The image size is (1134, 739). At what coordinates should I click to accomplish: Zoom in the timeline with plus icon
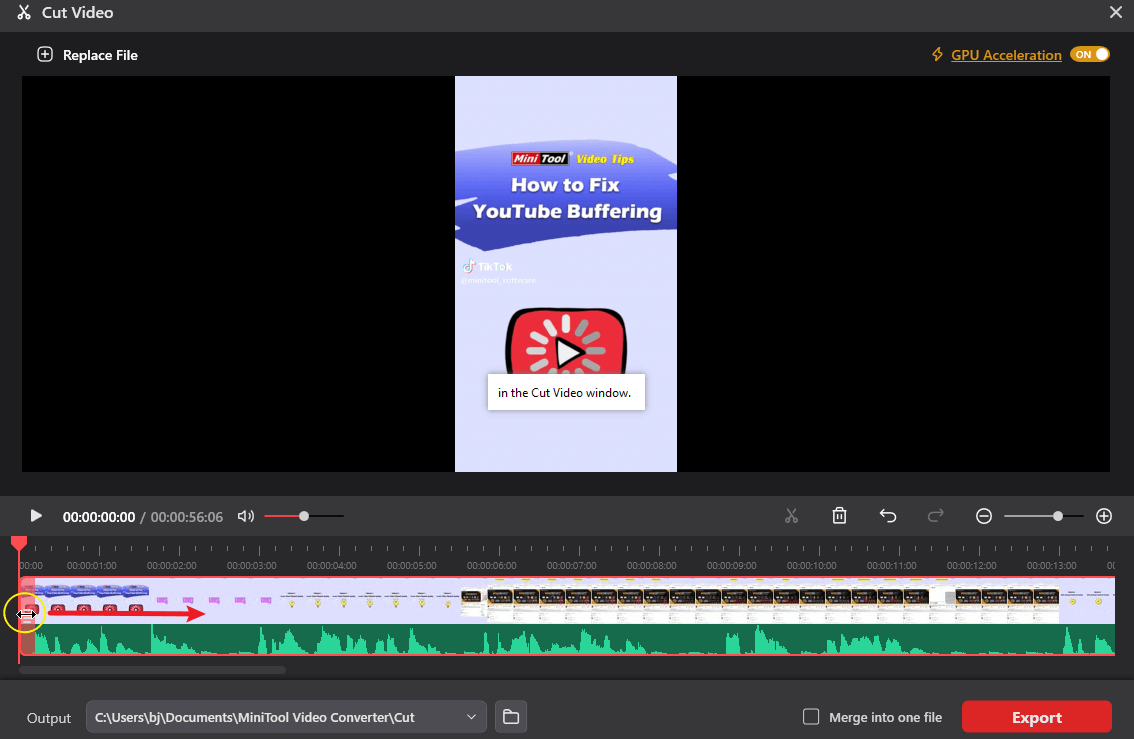(1104, 516)
